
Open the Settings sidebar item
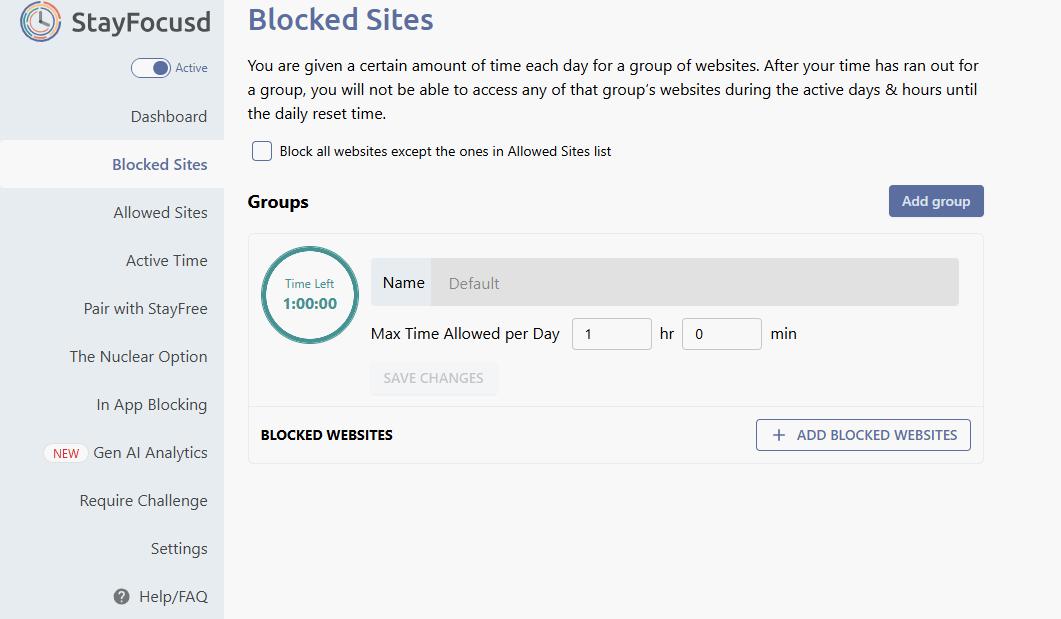179,549
